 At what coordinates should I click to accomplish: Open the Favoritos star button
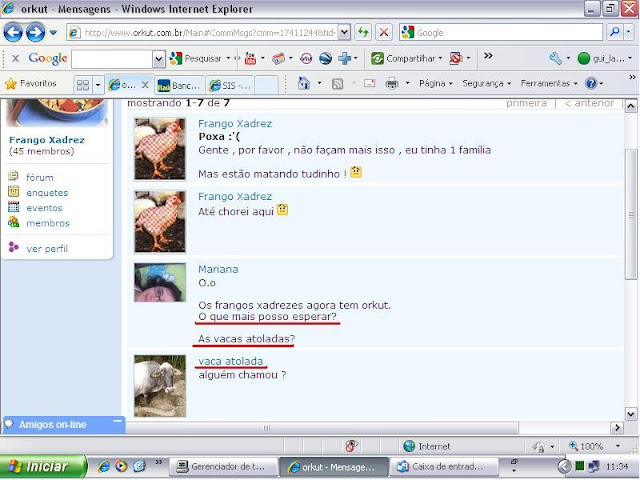[31, 84]
